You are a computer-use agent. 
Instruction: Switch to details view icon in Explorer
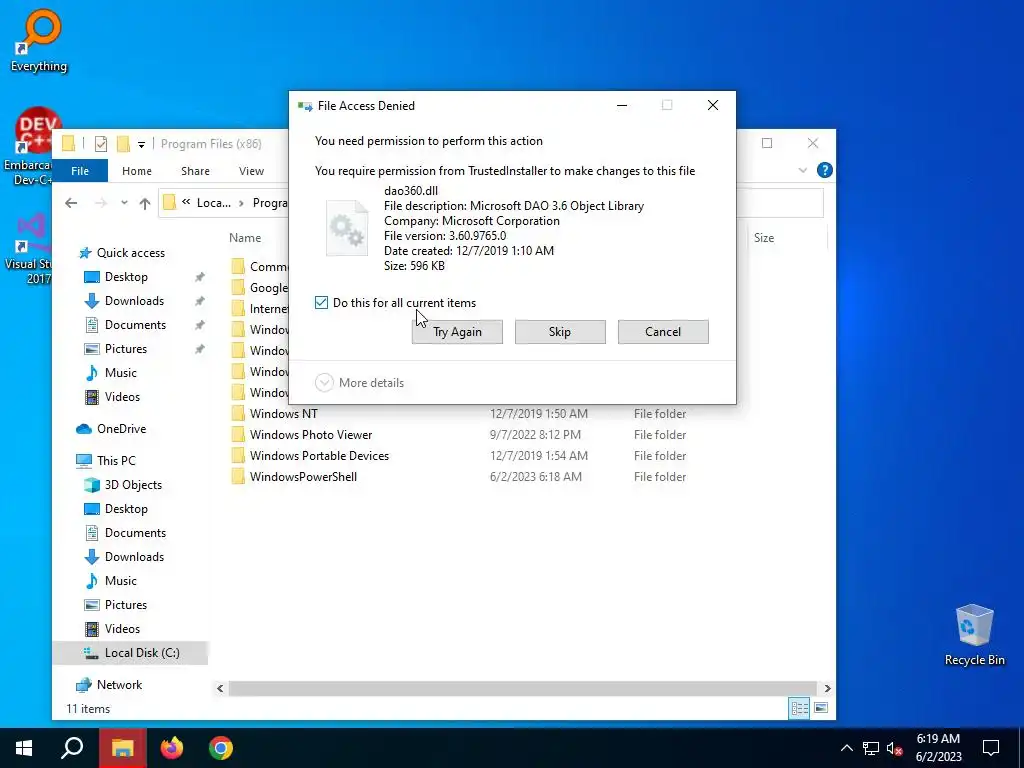(x=799, y=708)
